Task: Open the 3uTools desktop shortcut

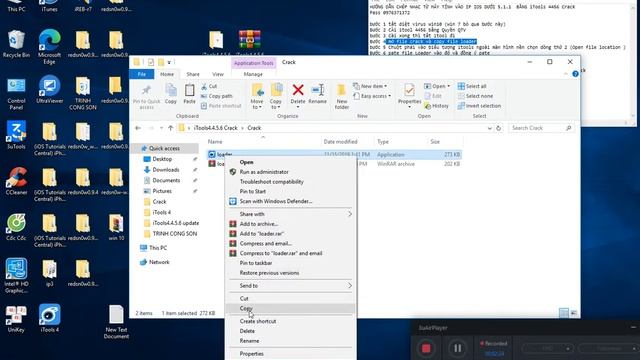Action: pyautogui.click(x=16, y=135)
